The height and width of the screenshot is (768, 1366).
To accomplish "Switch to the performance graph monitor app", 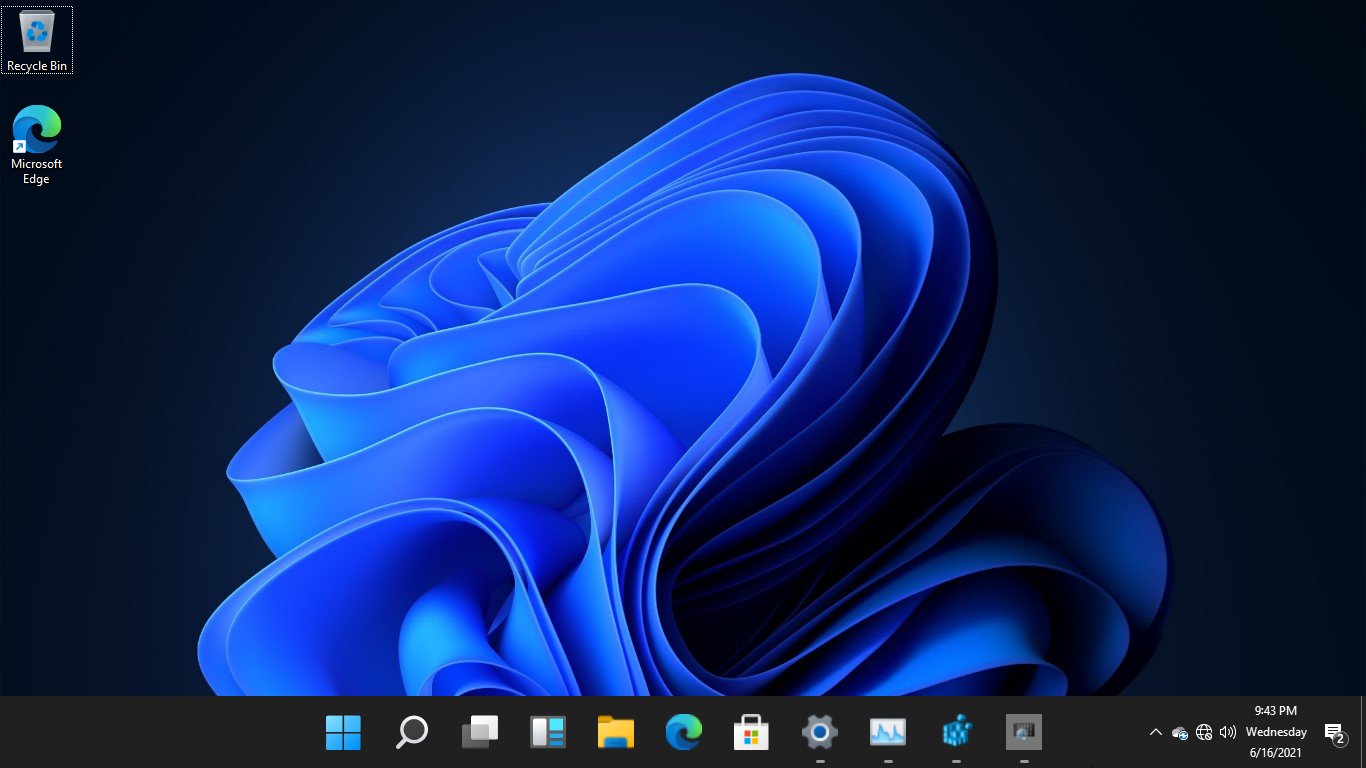I will pyautogui.click(x=888, y=732).
